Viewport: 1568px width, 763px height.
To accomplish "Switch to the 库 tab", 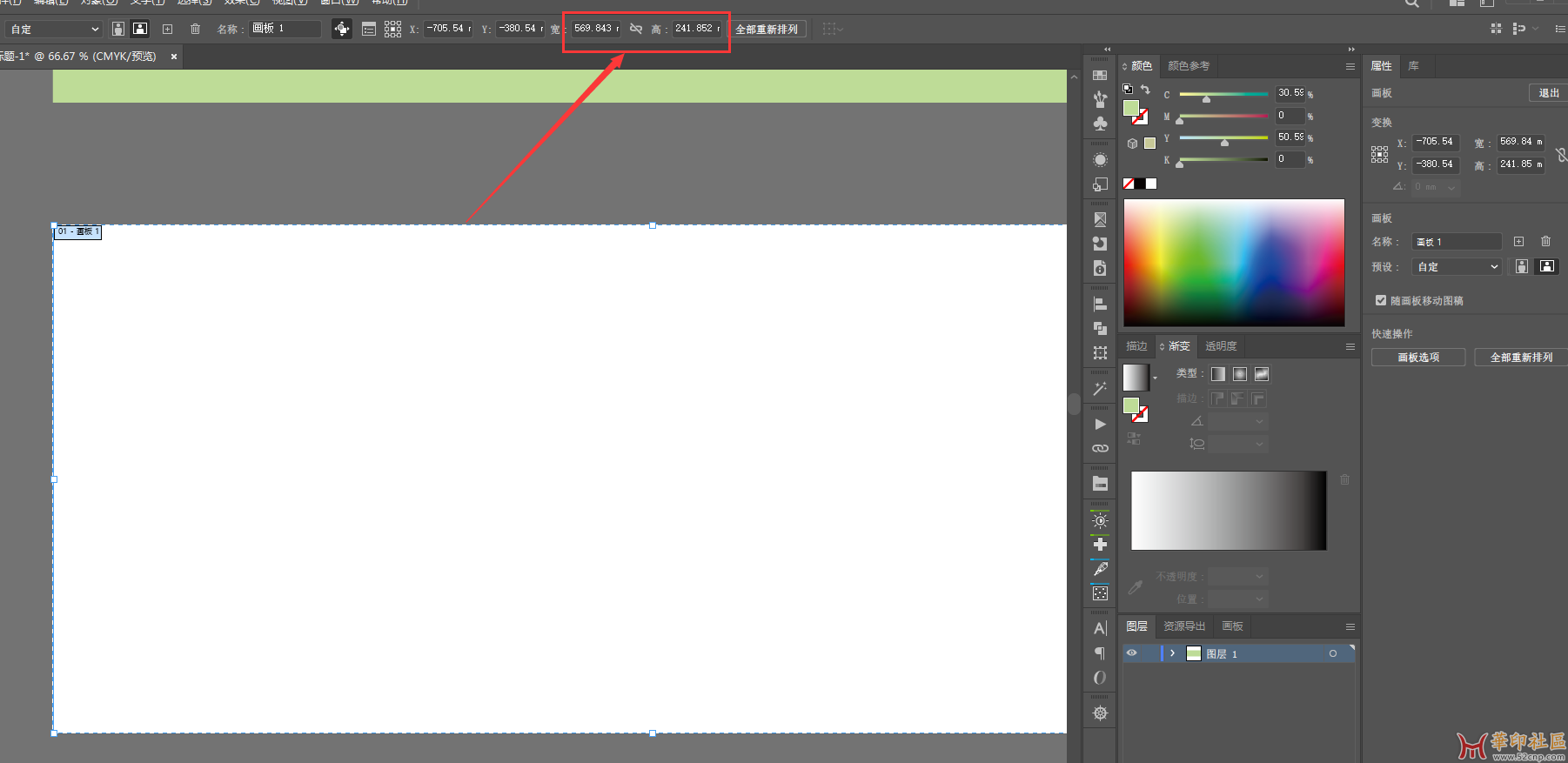I will click(1413, 66).
